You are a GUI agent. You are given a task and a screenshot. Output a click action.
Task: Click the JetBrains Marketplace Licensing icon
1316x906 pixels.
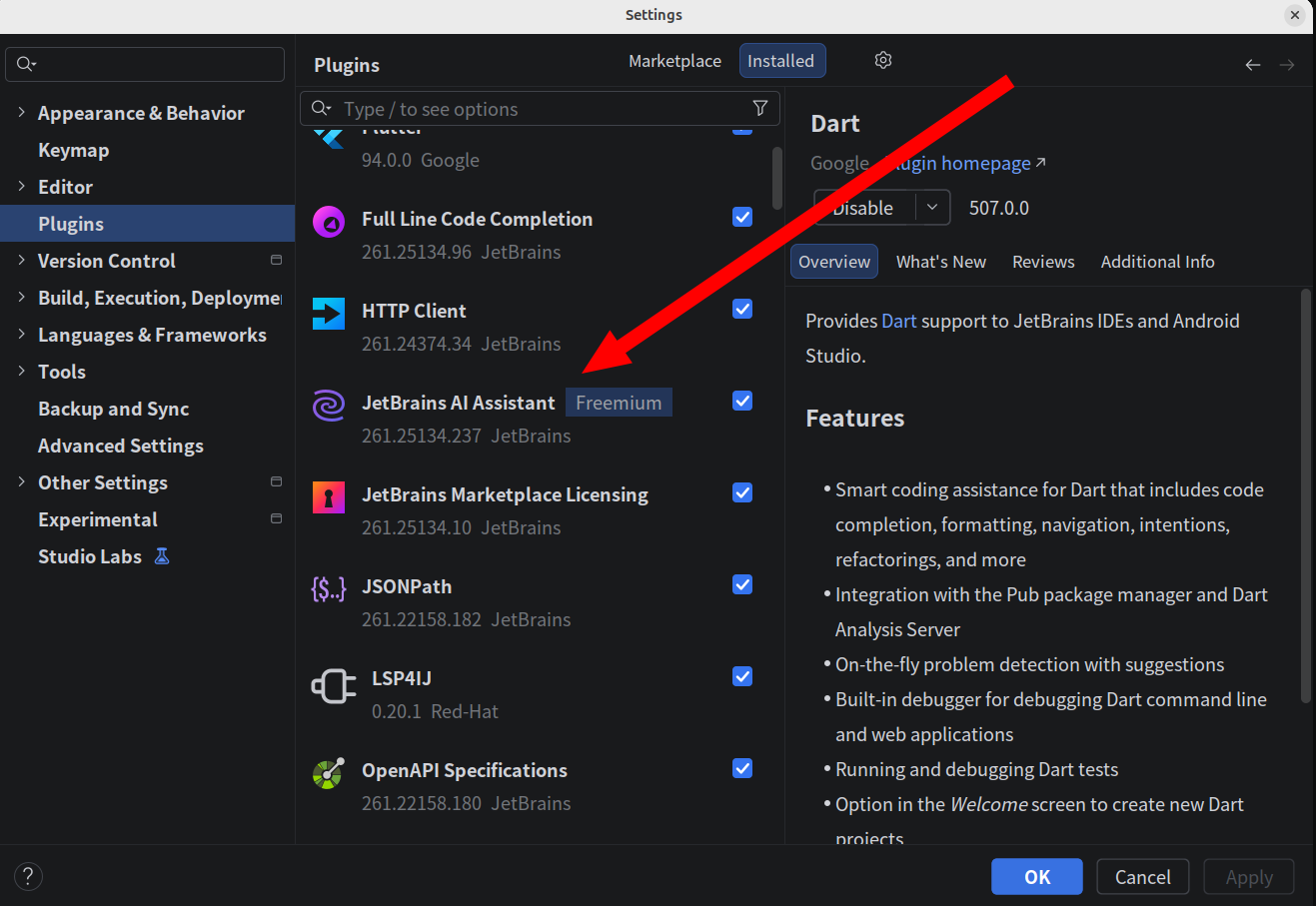click(x=329, y=497)
